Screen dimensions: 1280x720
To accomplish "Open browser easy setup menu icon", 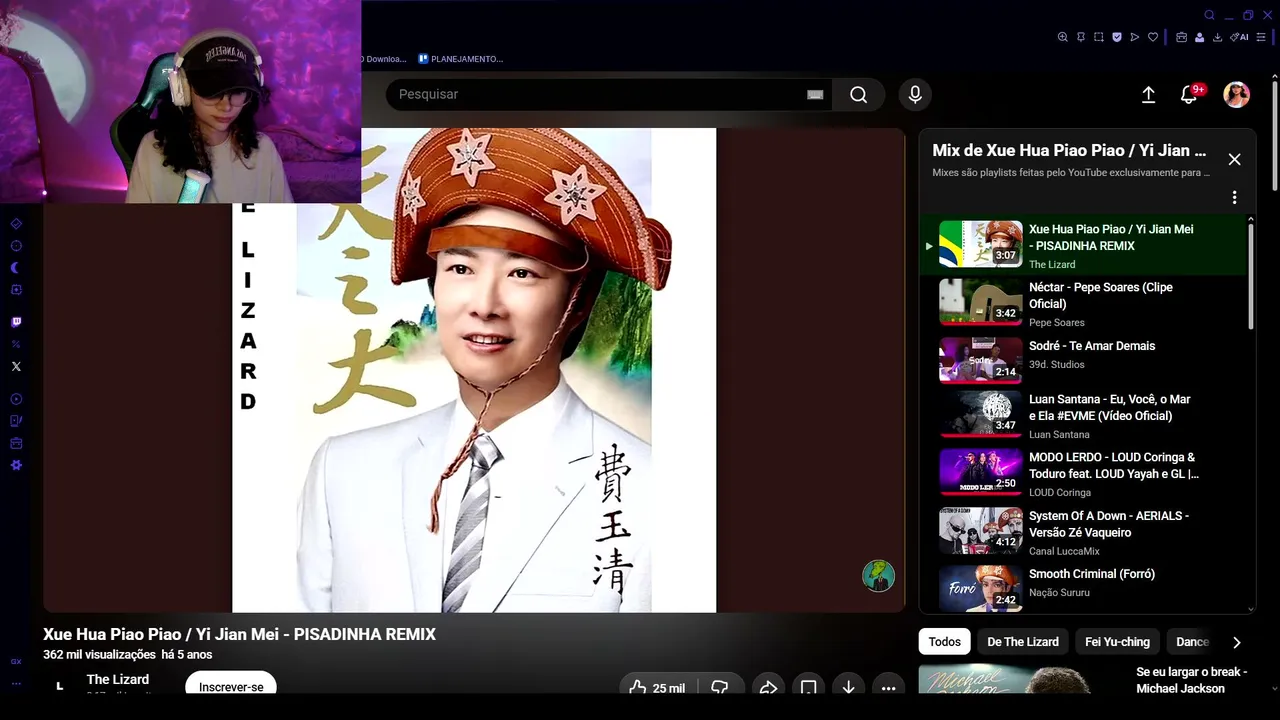I will pyautogui.click(x=1261, y=37).
